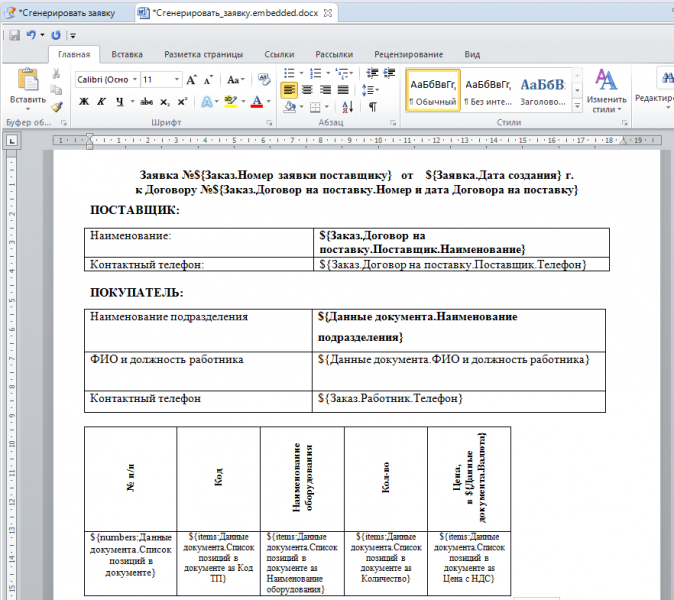674x600 pixels.
Task: Apply the Без интервала style
Action: pyautogui.click(x=488, y=91)
